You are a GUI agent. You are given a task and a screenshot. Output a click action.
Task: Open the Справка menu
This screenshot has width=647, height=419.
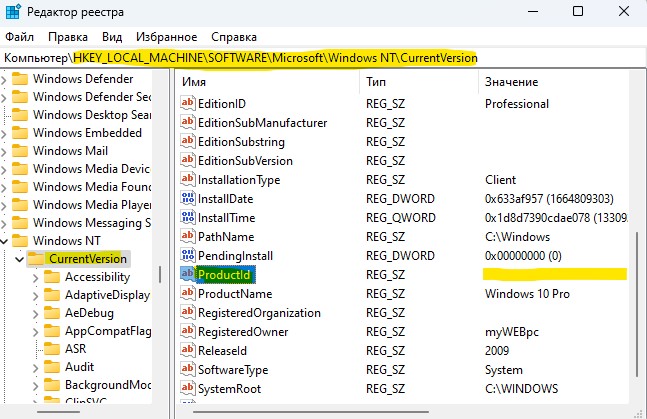coord(234,37)
